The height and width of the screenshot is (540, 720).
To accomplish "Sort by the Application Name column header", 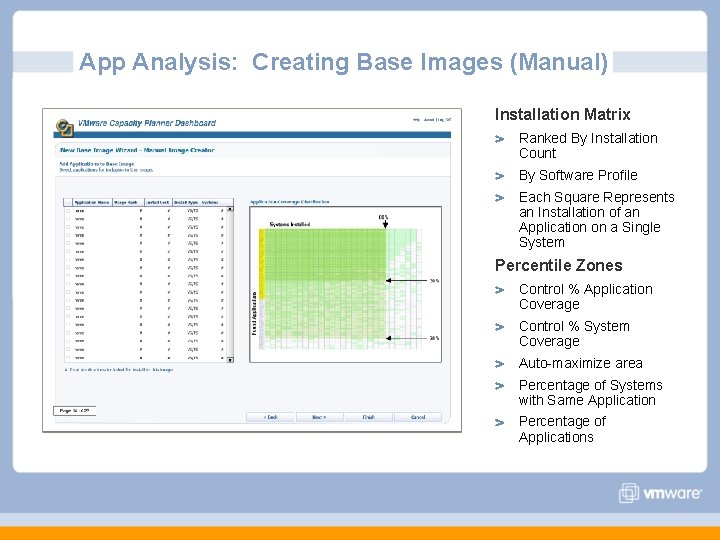I will (92, 202).
